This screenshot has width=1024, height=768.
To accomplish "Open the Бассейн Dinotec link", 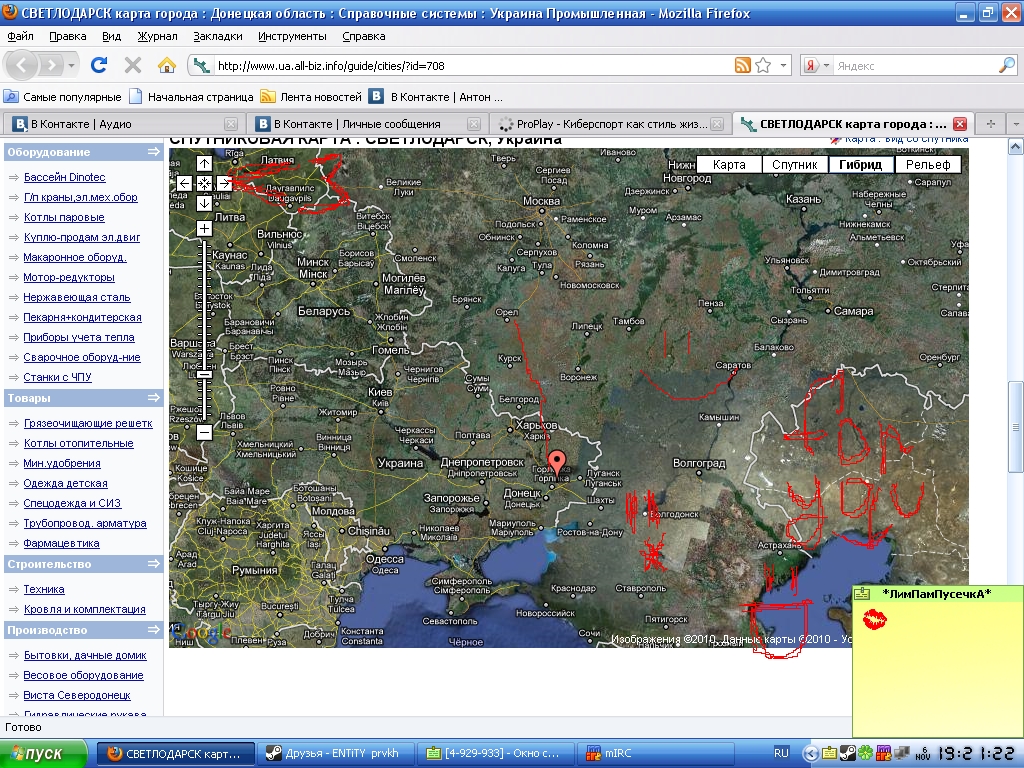I will 65,177.
